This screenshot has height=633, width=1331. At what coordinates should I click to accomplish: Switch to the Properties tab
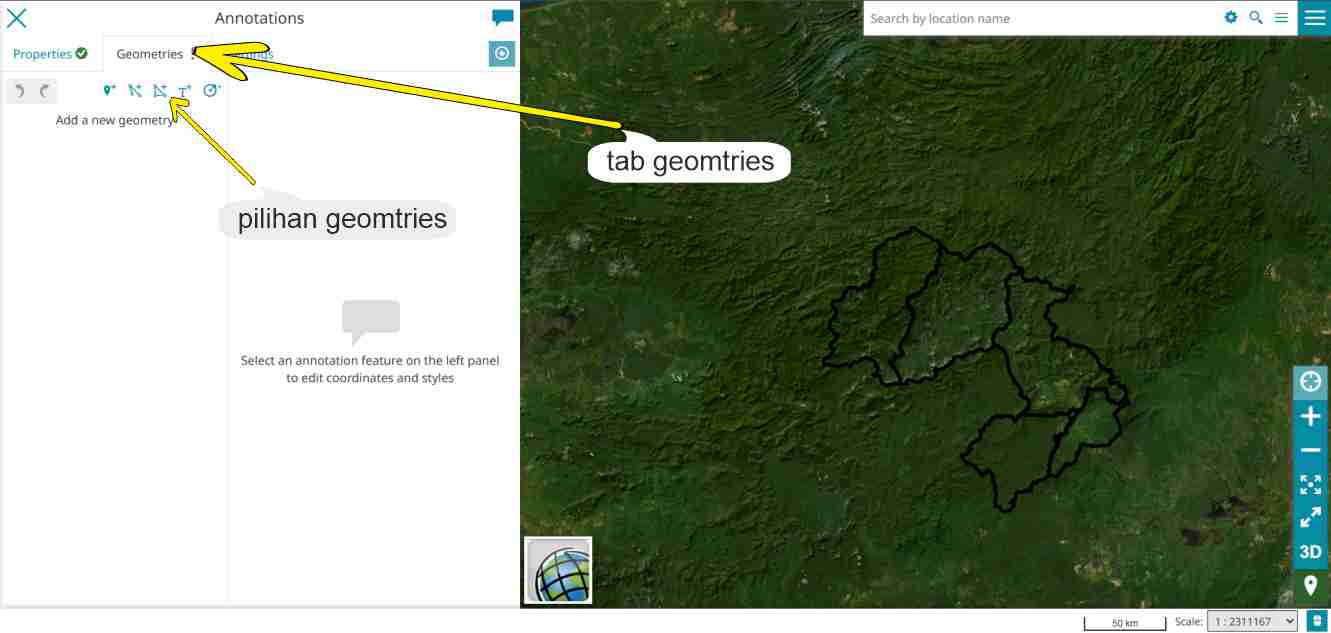pyautogui.click(x=50, y=54)
